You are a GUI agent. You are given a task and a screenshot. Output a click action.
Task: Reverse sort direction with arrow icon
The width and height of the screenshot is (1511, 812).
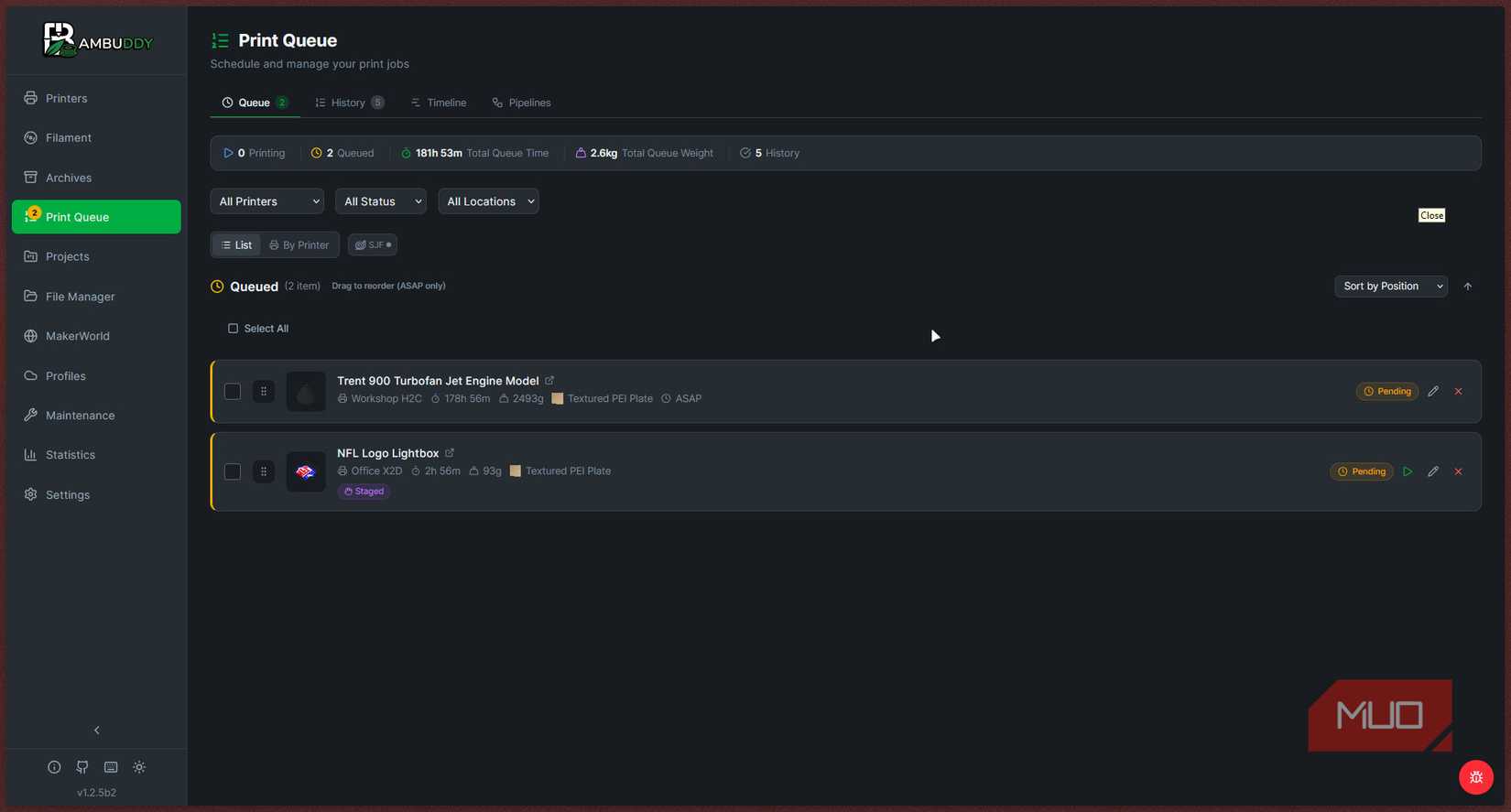click(x=1467, y=287)
